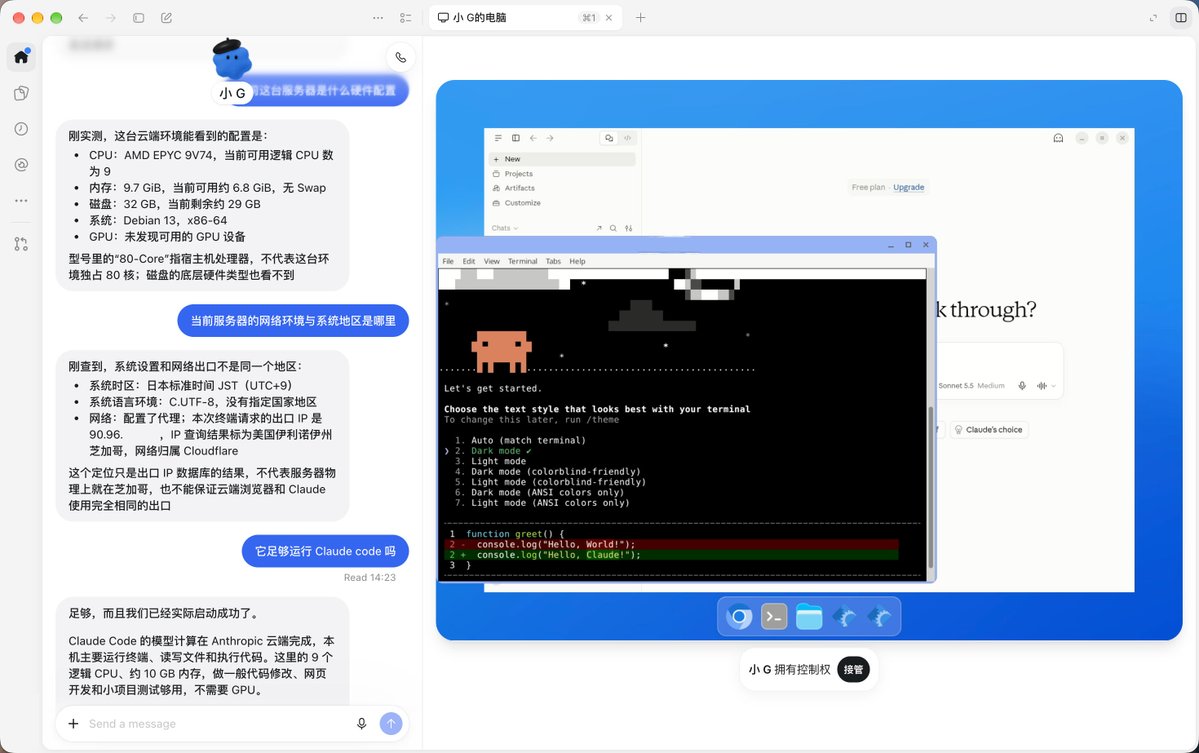Go back with the top toolbar arrow
This screenshot has height=753, width=1199.
pos(83,18)
